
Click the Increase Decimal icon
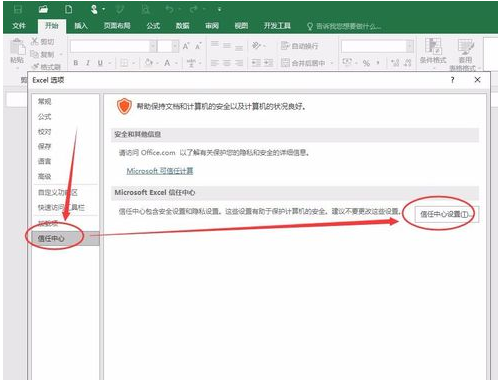point(395,63)
